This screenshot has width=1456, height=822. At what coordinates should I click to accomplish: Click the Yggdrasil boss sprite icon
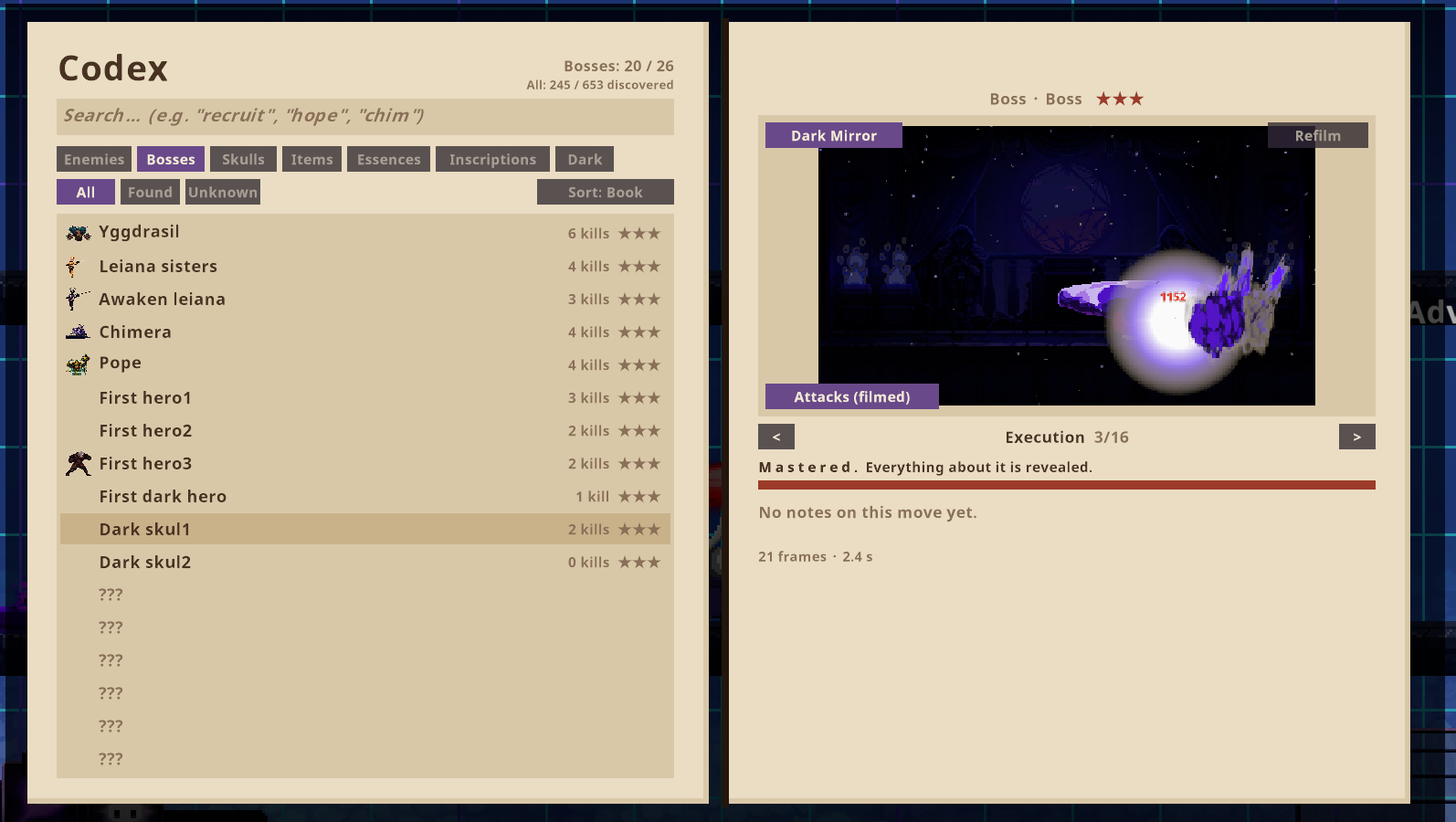point(78,233)
